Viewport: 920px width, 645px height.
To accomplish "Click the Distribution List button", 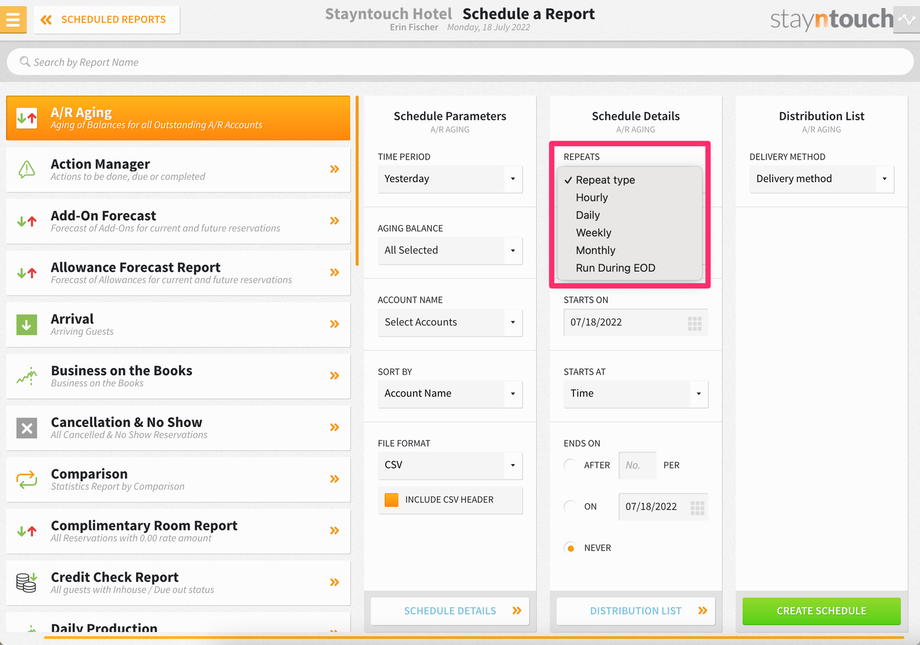I will (635, 611).
